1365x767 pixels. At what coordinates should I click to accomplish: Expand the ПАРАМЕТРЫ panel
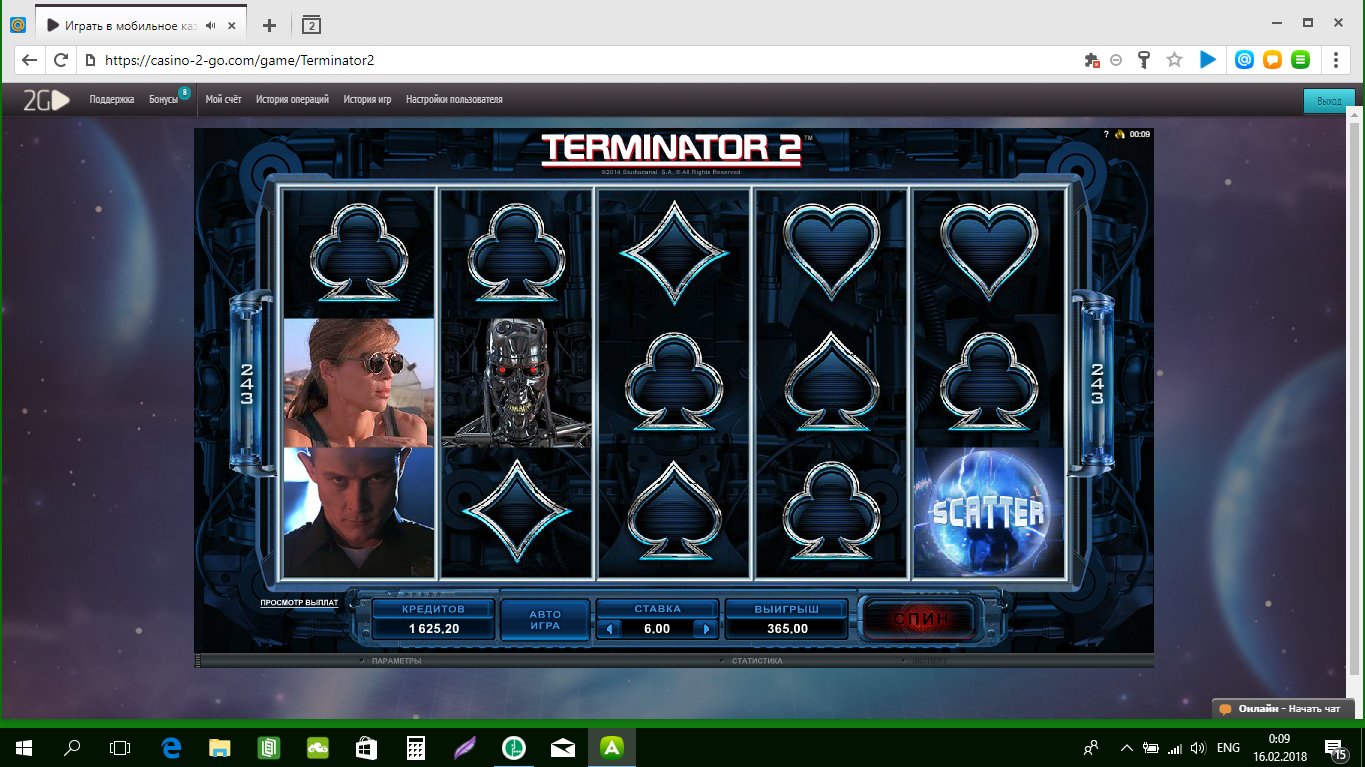(396, 661)
